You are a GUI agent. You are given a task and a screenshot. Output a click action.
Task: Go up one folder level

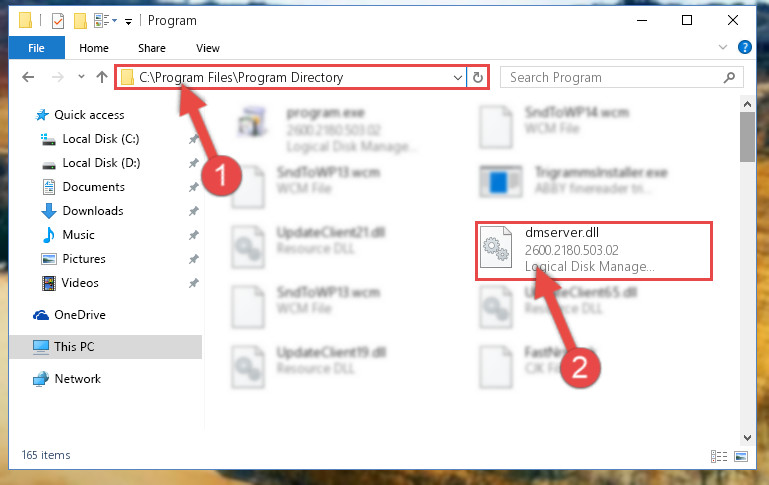102,77
